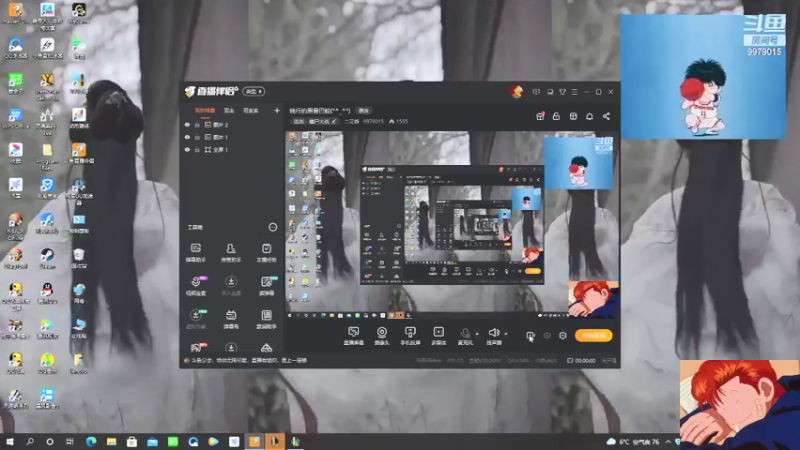Open the room manager assistant tool with person icon
800x450 pixels.
231,252
